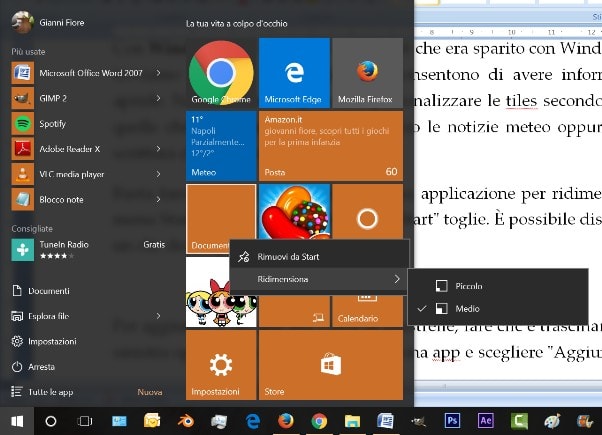The width and height of the screenshot is (602, 435).
Task: Click the Google Chrome tile
Action: click(x=221, y=73)
